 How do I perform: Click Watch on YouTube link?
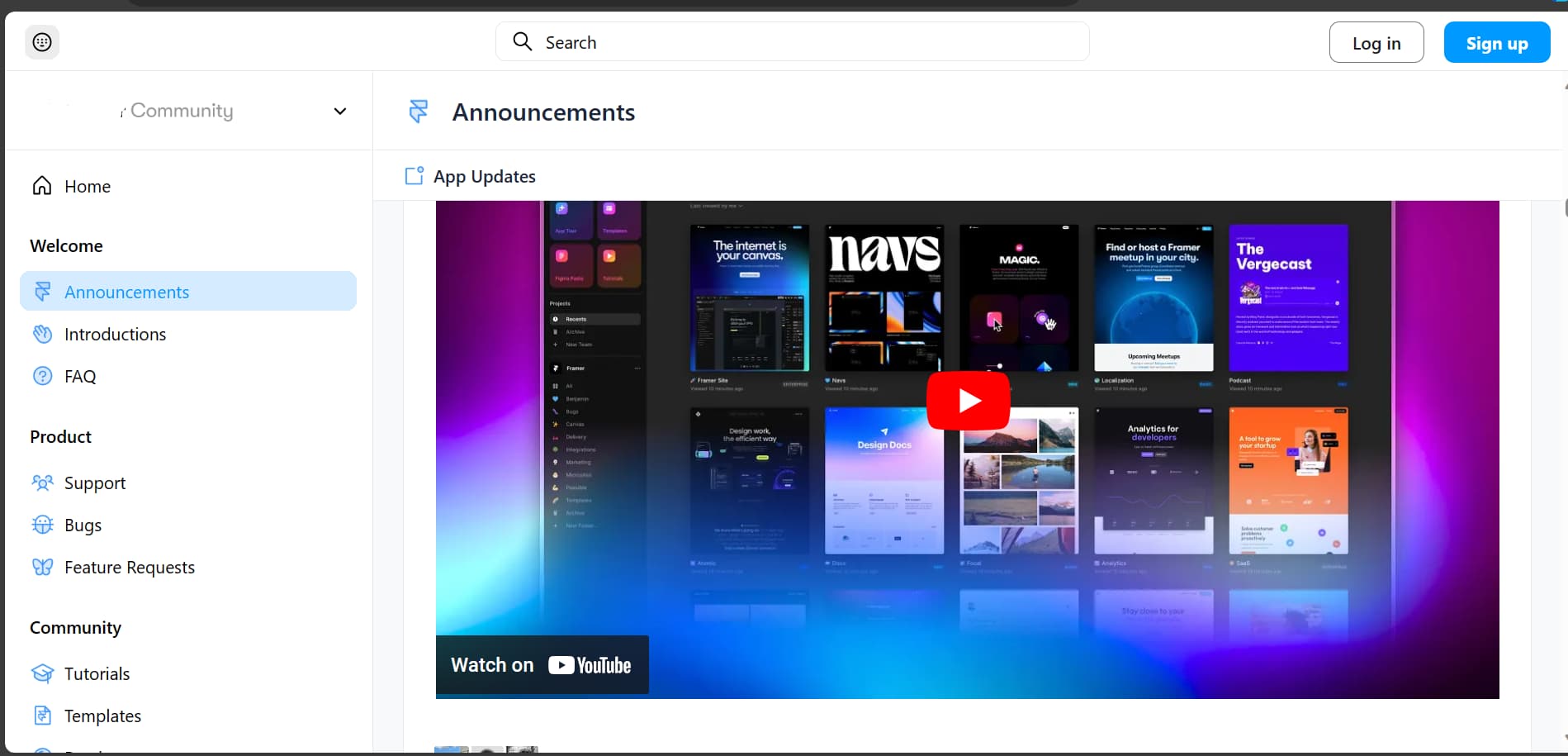[x=542, y=665]
